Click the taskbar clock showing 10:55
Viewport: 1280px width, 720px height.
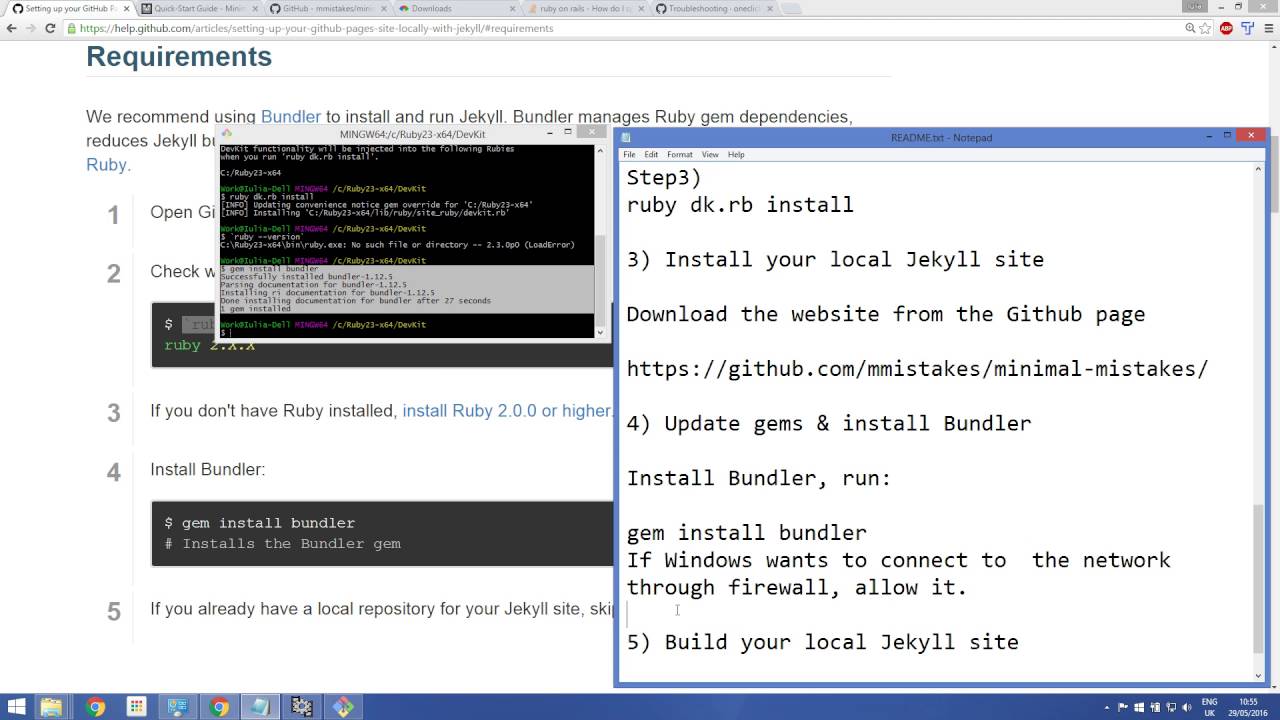click(1249, 707)
